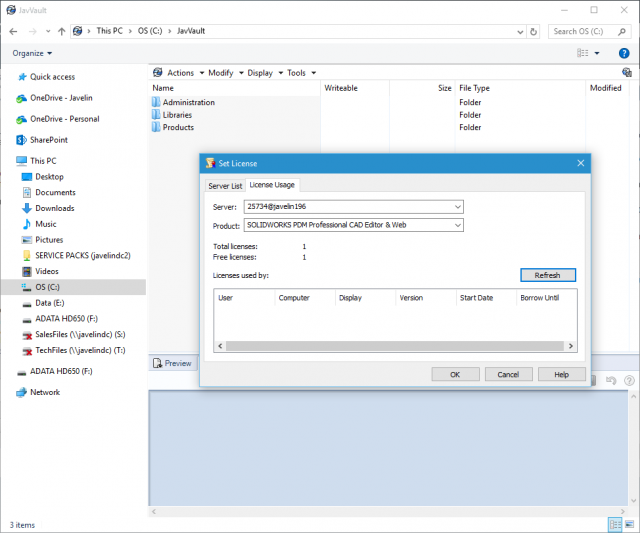This screenshot has height=533, width=640.
Task: Select Quick access in navigation pane
Action: pyautogui.click(x=52, y=77)
